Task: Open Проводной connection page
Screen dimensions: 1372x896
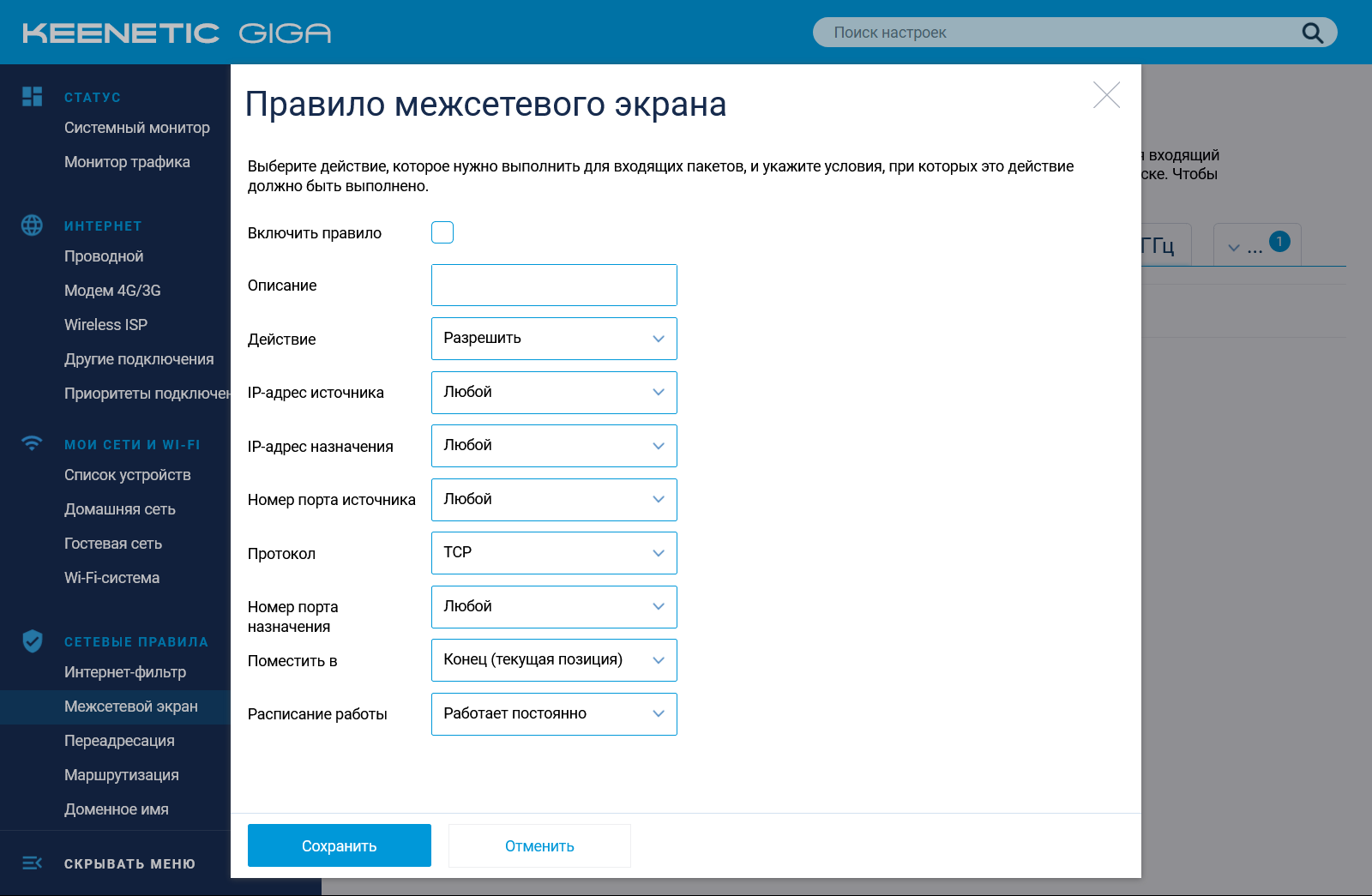Action: pyautogui.click(x=104, y=256)
